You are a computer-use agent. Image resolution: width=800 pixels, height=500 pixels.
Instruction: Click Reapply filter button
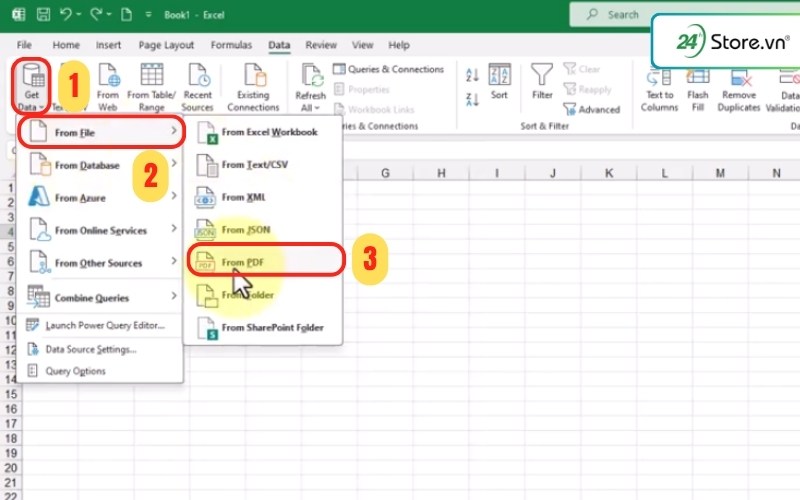coord(587,89)
